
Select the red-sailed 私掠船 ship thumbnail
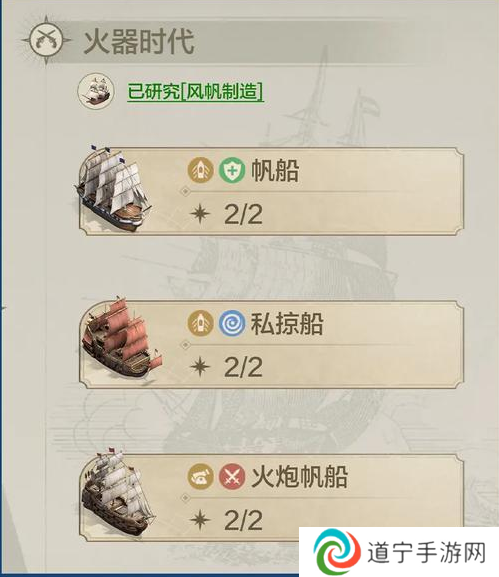(118, 341)
